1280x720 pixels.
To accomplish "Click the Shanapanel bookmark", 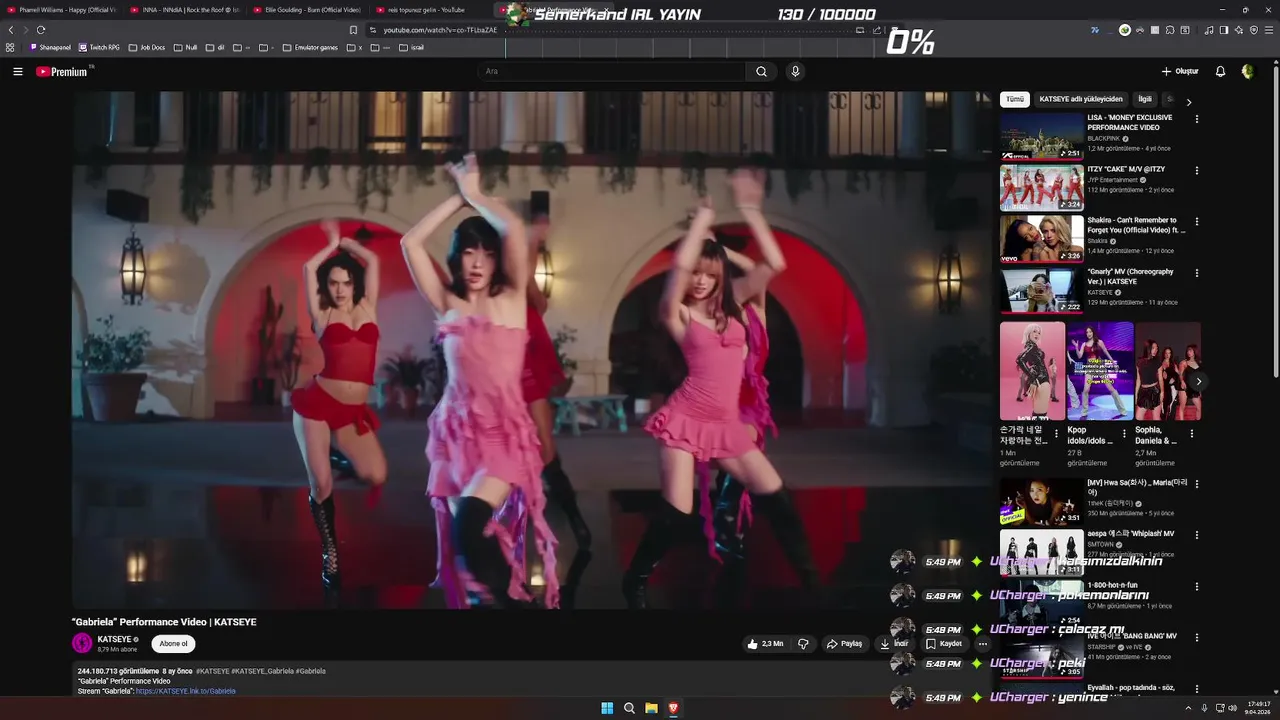I will tap(51, 47).
